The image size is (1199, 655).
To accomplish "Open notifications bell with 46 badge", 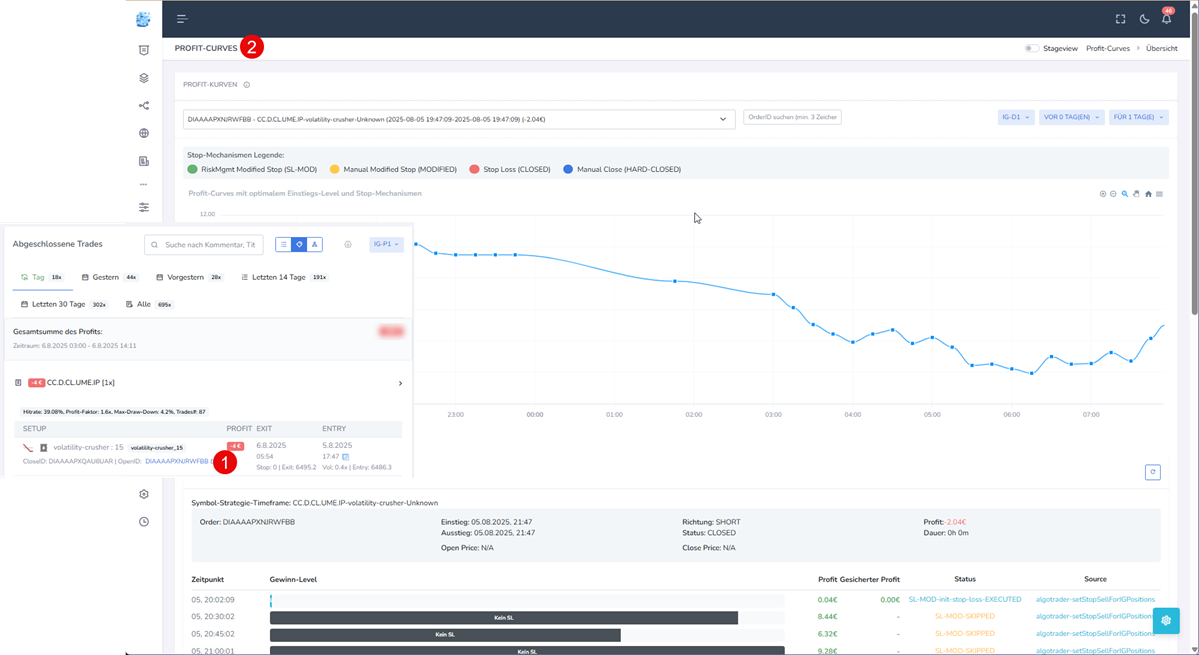I will [1166, 19].
